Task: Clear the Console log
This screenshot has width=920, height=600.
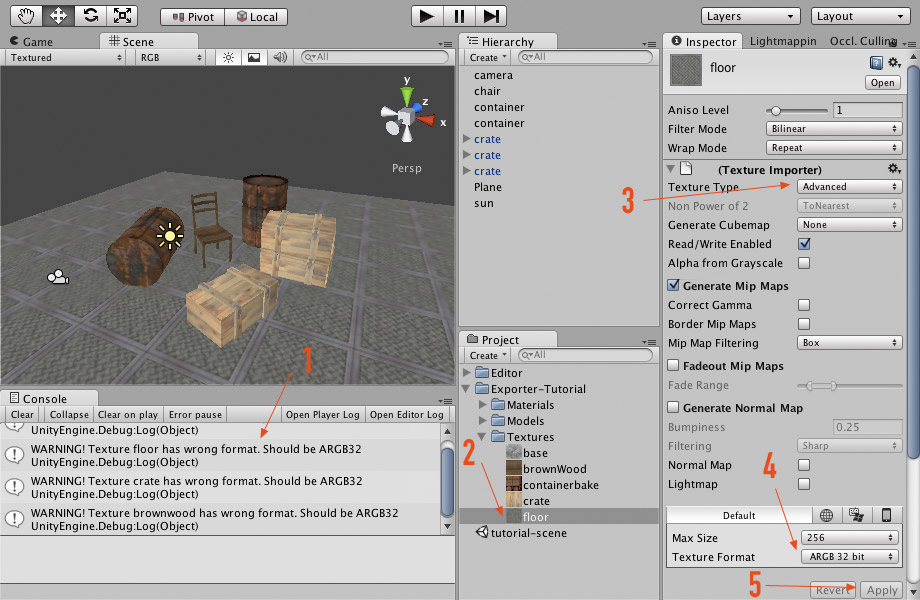Action: (x=21, y=413)
